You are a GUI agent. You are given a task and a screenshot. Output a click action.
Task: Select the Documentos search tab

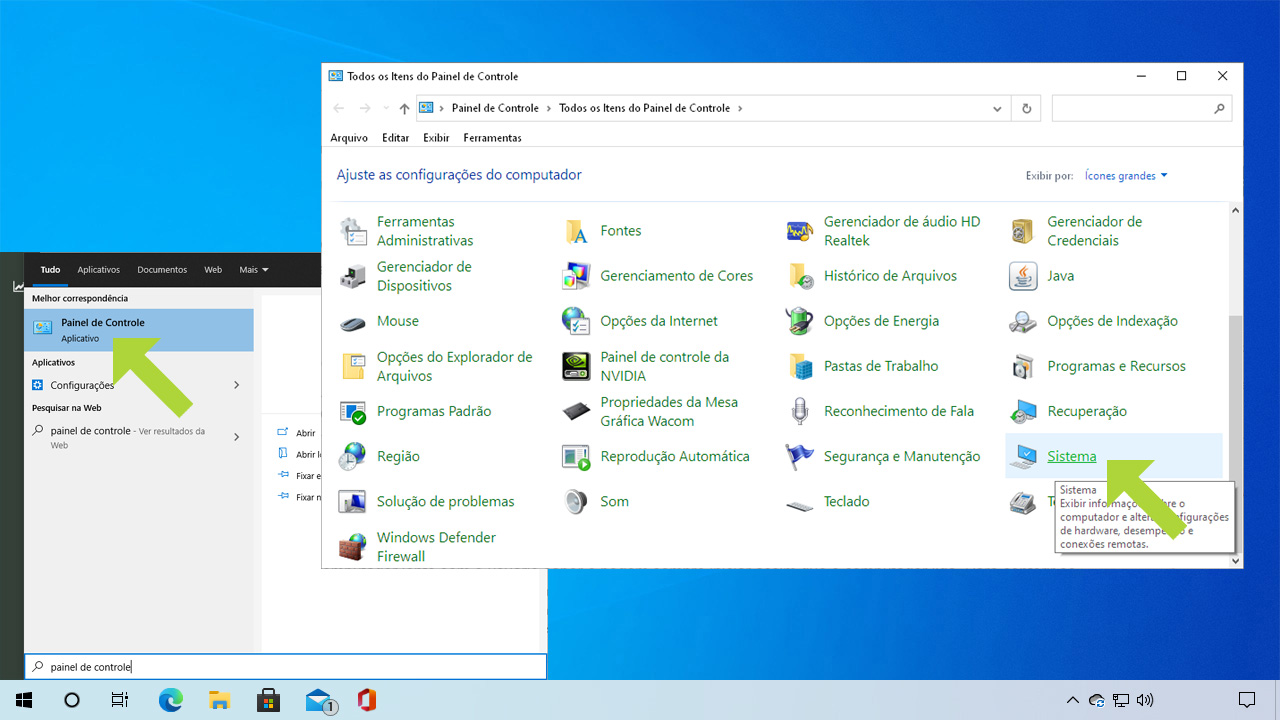(x=162, y=270)
